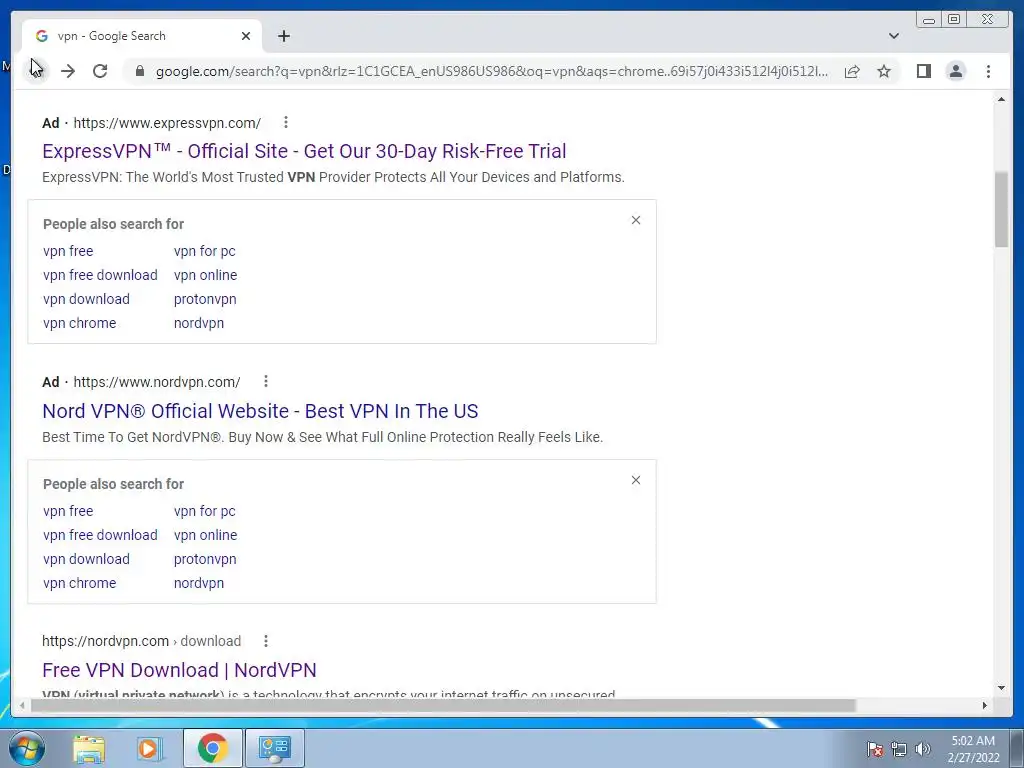Click the vertical scrollbar down arrow
Viewport: 1024px width, 768px height.
click(1001, 687)
